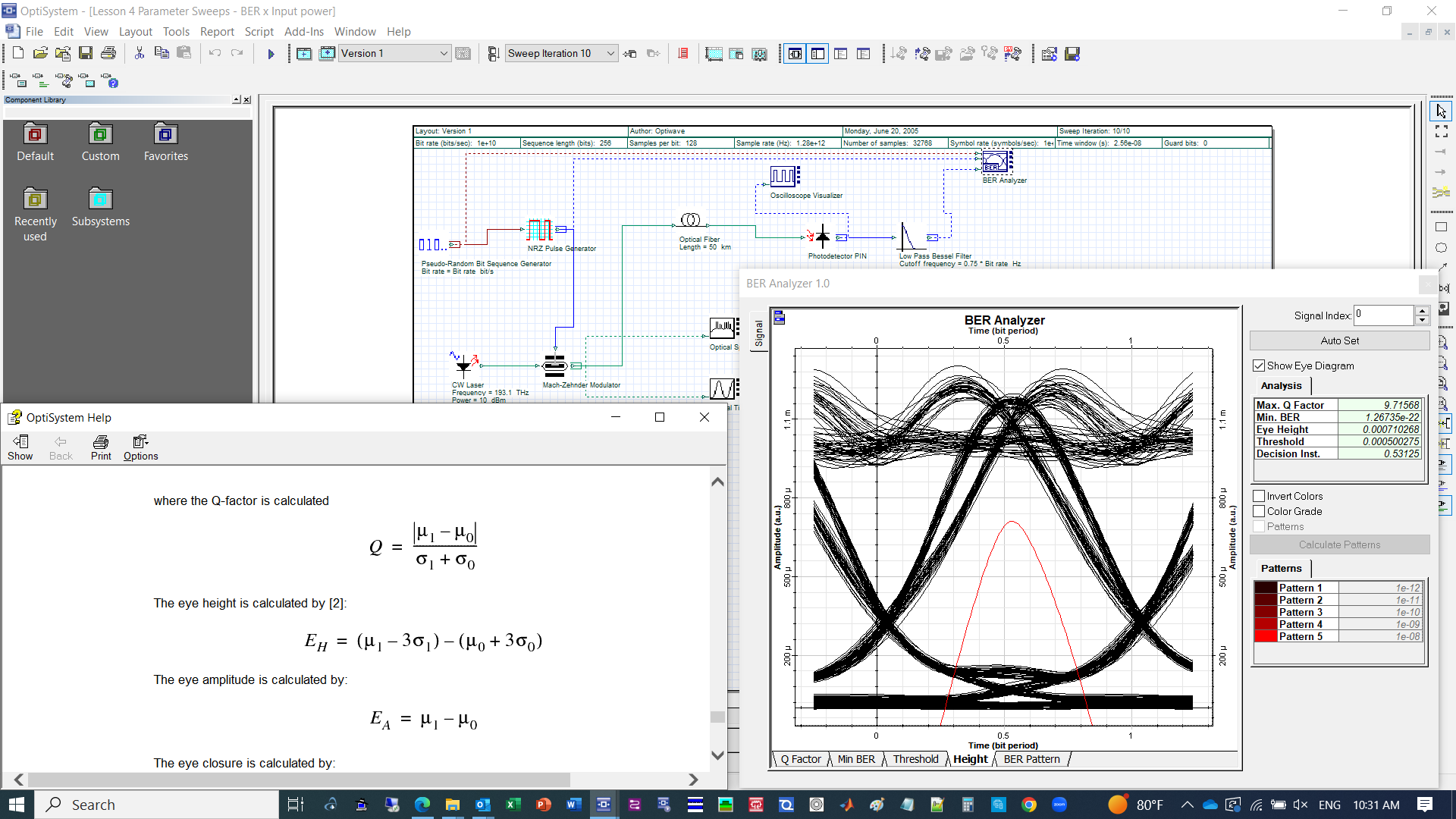The image size is (1456, 819).
Task: Click the Cut scissors icon
Action: (140, 53)
